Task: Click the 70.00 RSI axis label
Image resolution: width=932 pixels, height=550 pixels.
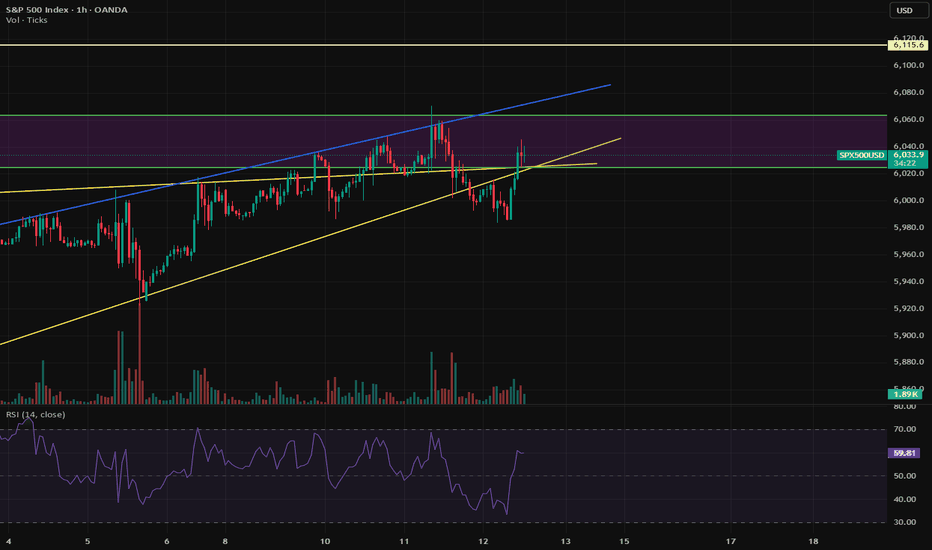Action: [x=905, y=429]
